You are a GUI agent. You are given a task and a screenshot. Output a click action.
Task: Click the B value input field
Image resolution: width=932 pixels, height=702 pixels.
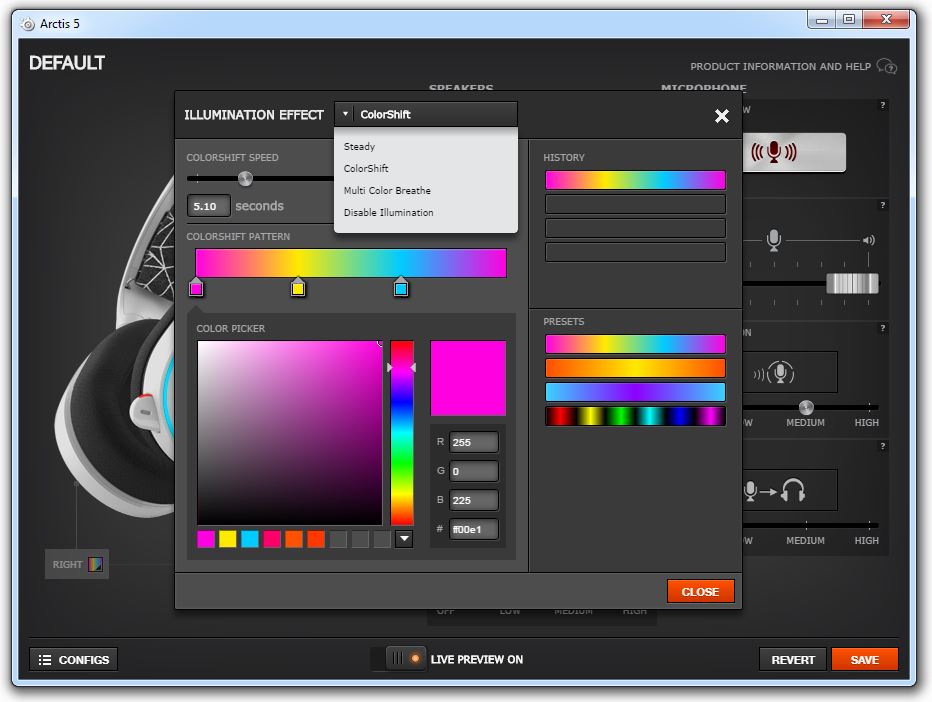[474, 500]
